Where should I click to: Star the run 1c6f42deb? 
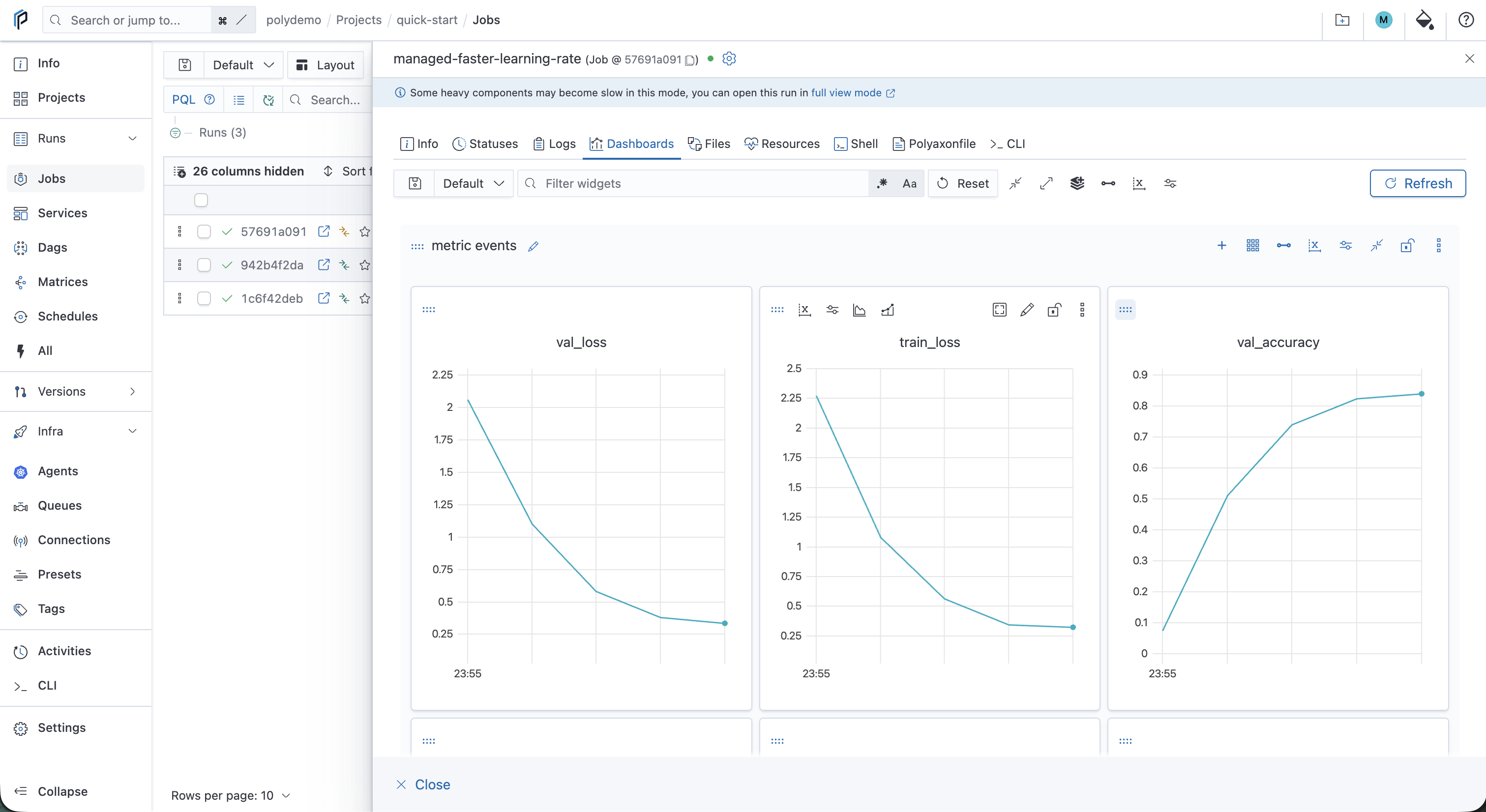click(364, 299)
